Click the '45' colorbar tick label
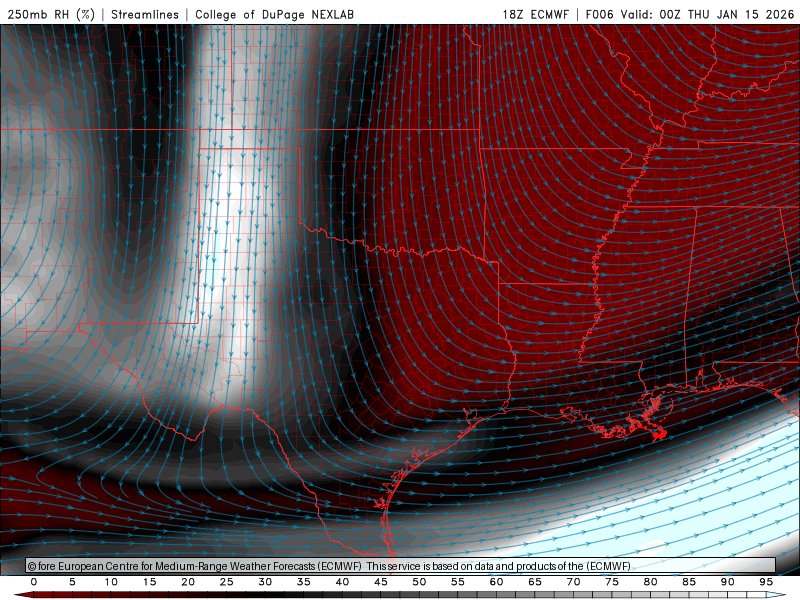800x600 pixels. coord(381,582)
